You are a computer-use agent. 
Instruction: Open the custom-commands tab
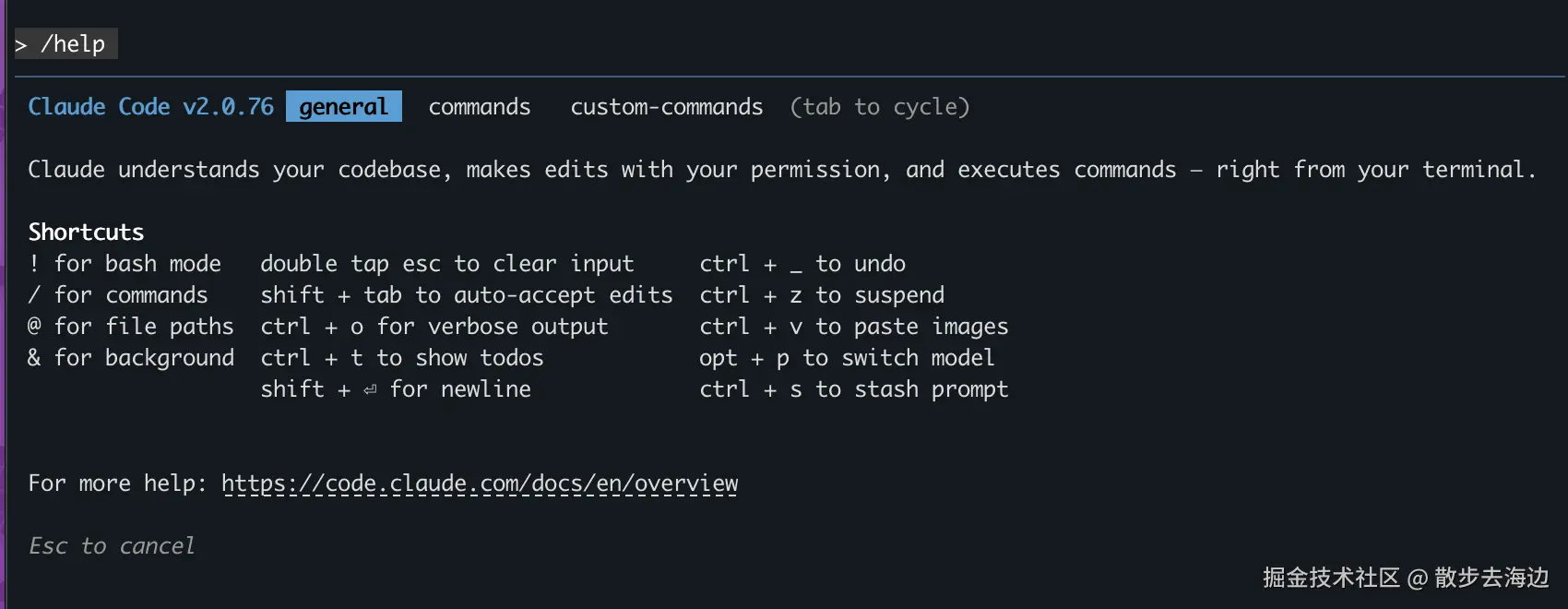tap(666, 107)
